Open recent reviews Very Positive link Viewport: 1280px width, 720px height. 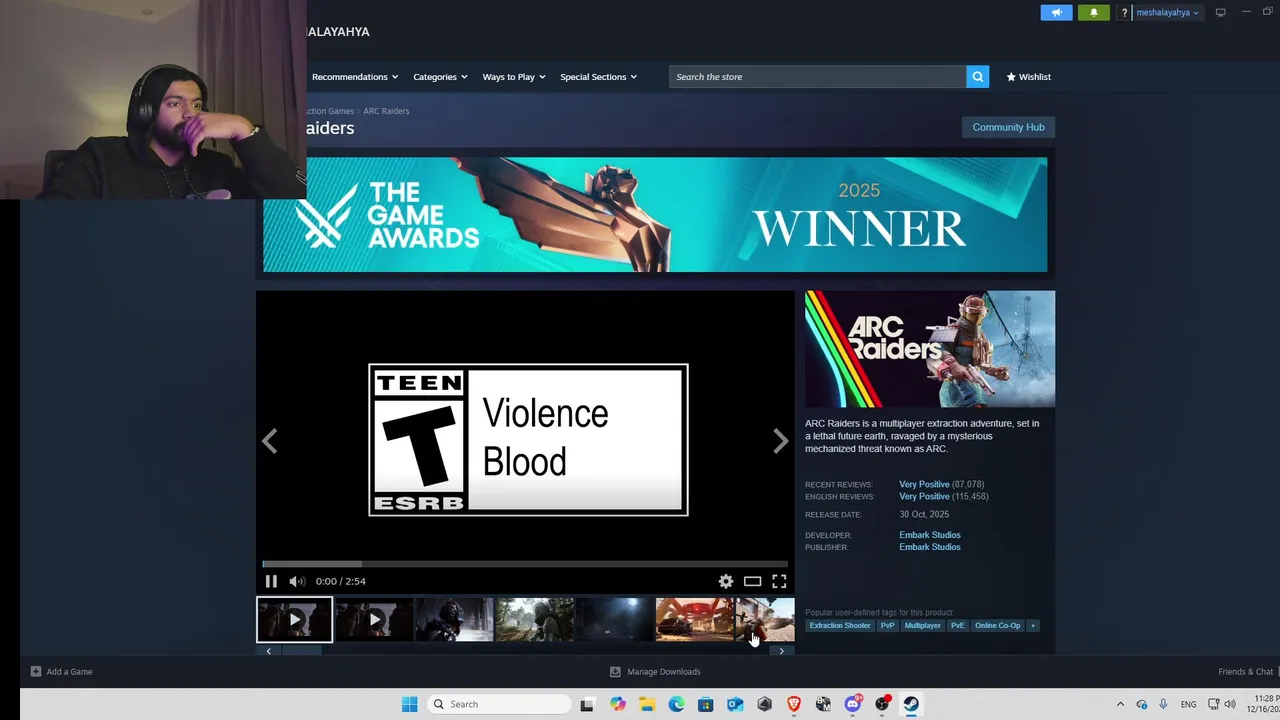pyautogui.click(x=924, y=484)
